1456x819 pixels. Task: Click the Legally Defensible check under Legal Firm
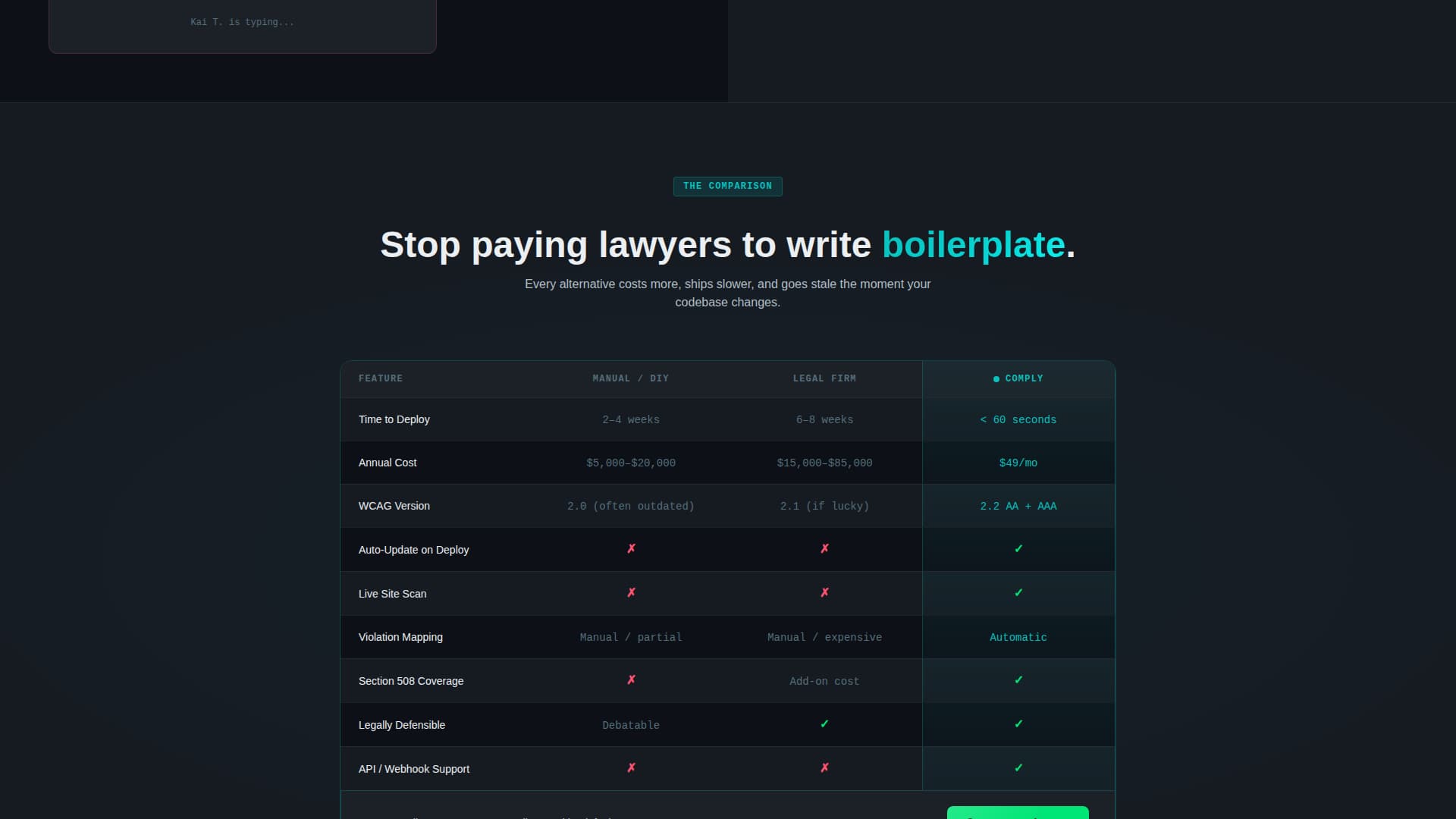(x=824, y=724)
